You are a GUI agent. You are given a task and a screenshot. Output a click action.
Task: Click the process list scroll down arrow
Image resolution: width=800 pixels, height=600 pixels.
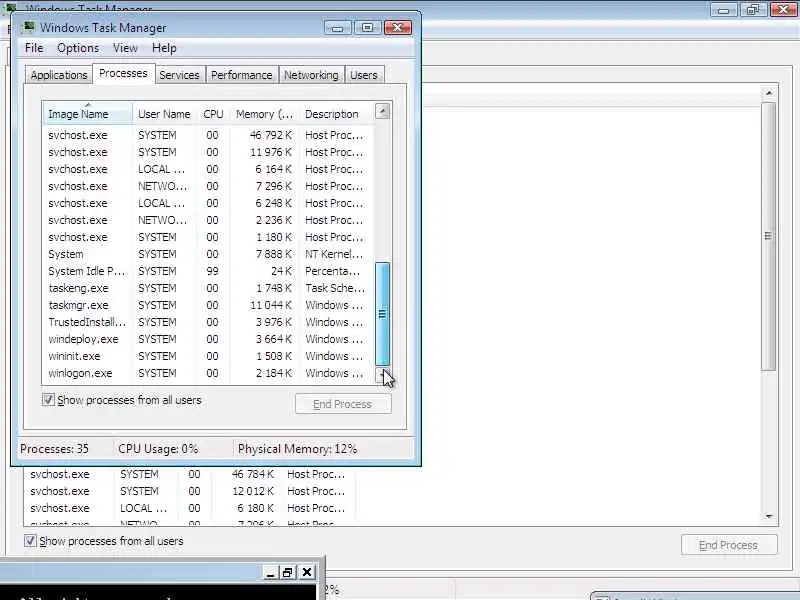point(382,376)
